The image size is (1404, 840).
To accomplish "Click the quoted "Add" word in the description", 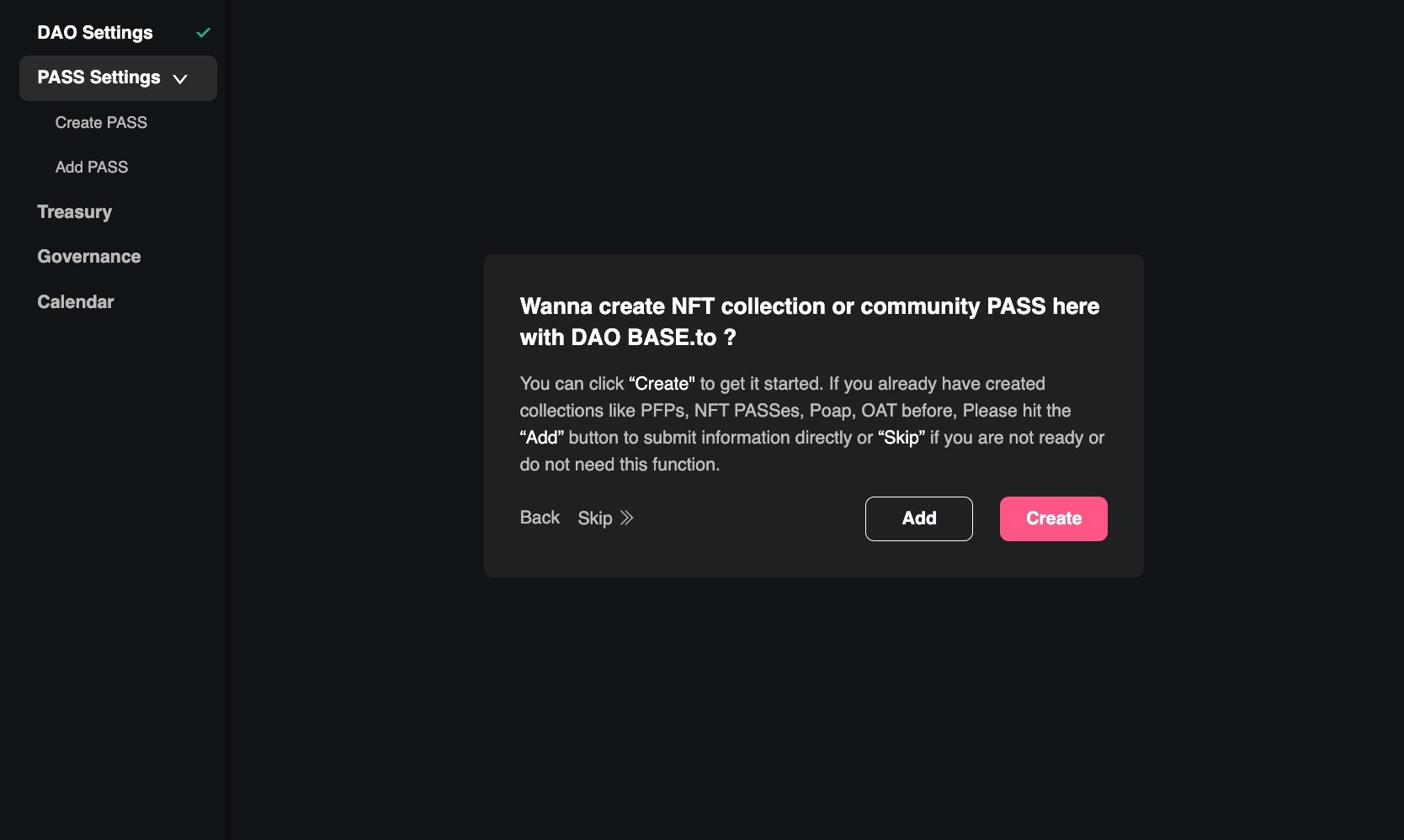I will point(542,438).
